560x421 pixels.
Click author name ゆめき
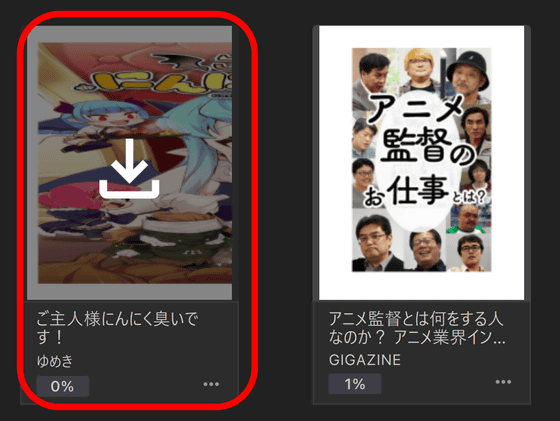point(55,361)
